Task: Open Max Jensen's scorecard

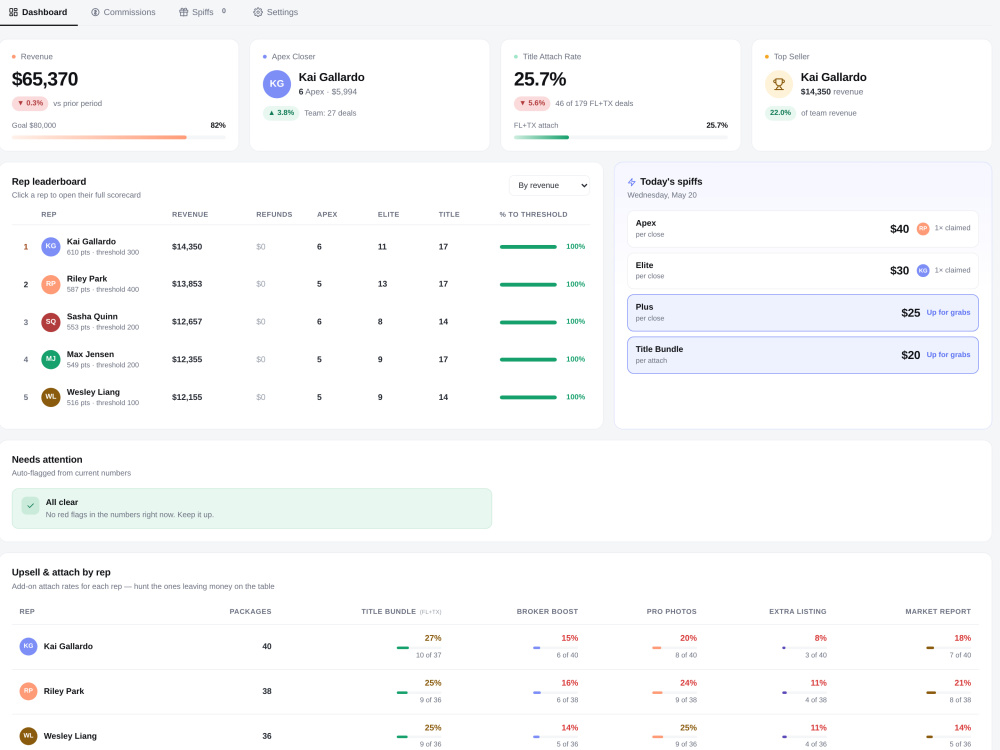Action: [x=90, y=354]
